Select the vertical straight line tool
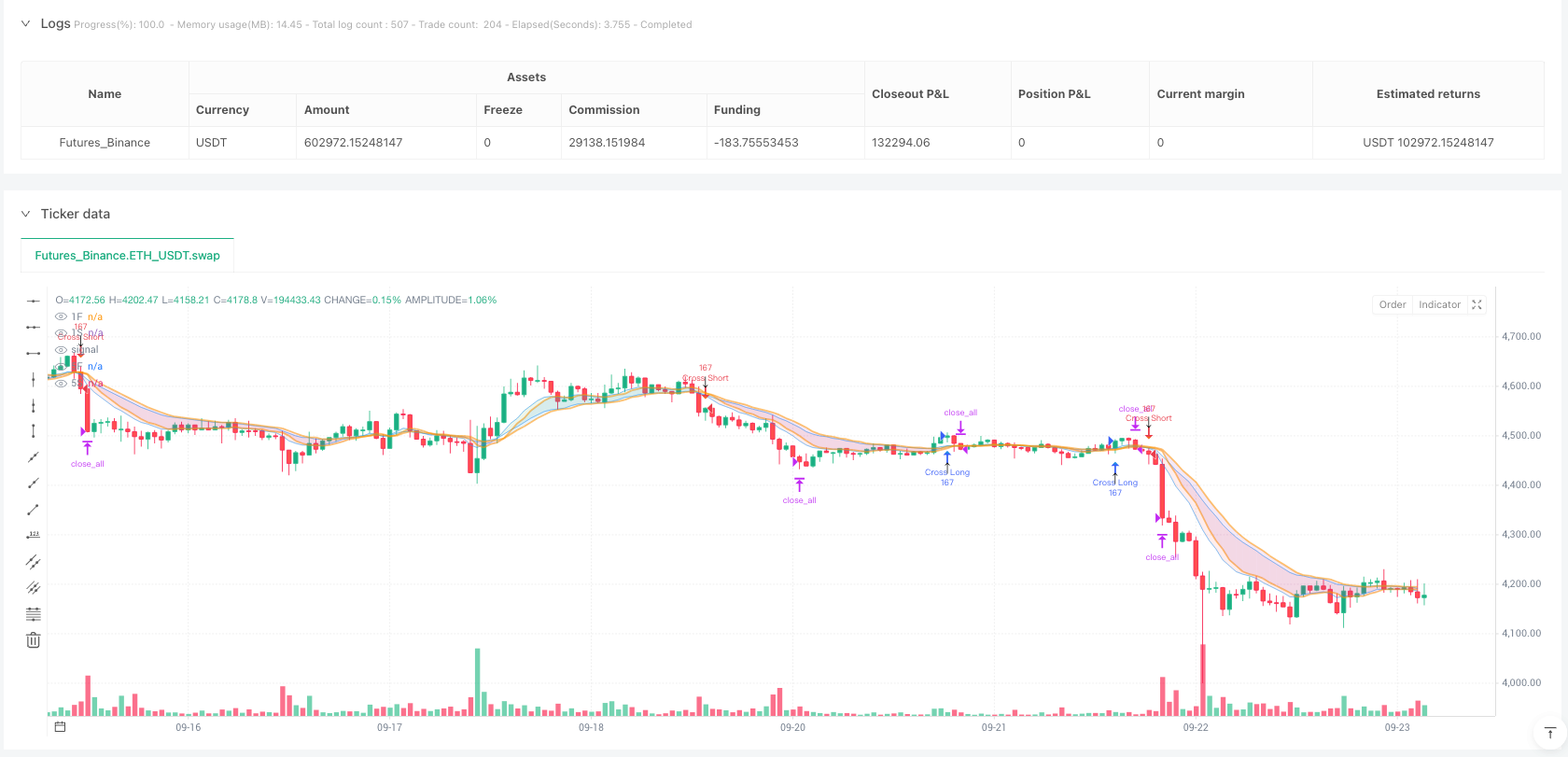1568x757 pixels. [x=34, y=379]
